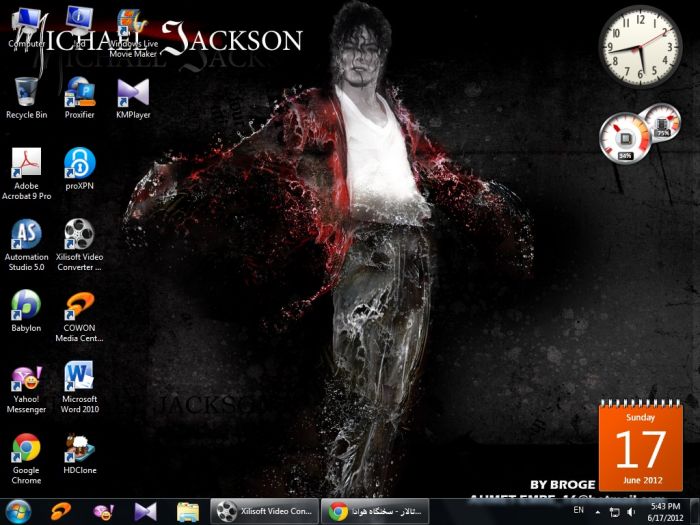The image size is (700, 525).
Task: Open Windows Explorer from the taskbar
Action: pos(188,512)
